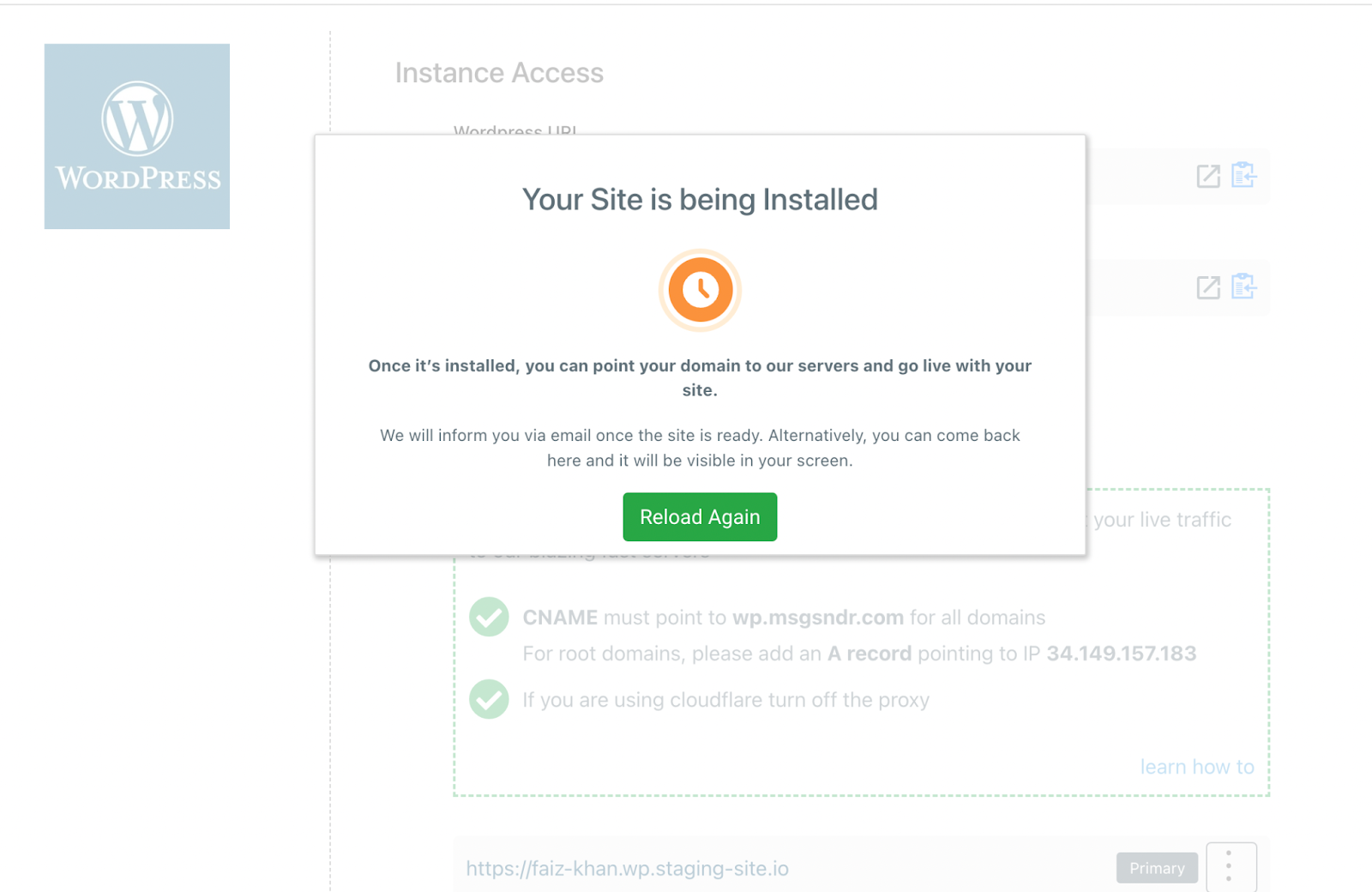
Task: Click the orange clock status icon
Action: coord(700,290)
